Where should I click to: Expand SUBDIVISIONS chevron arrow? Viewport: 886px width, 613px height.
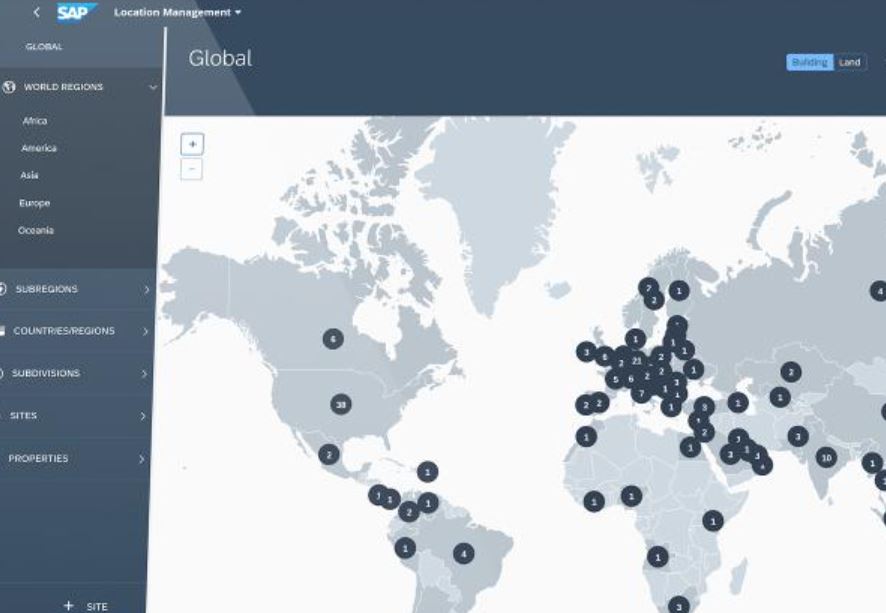pyautogui.click(x=145, y=373)
